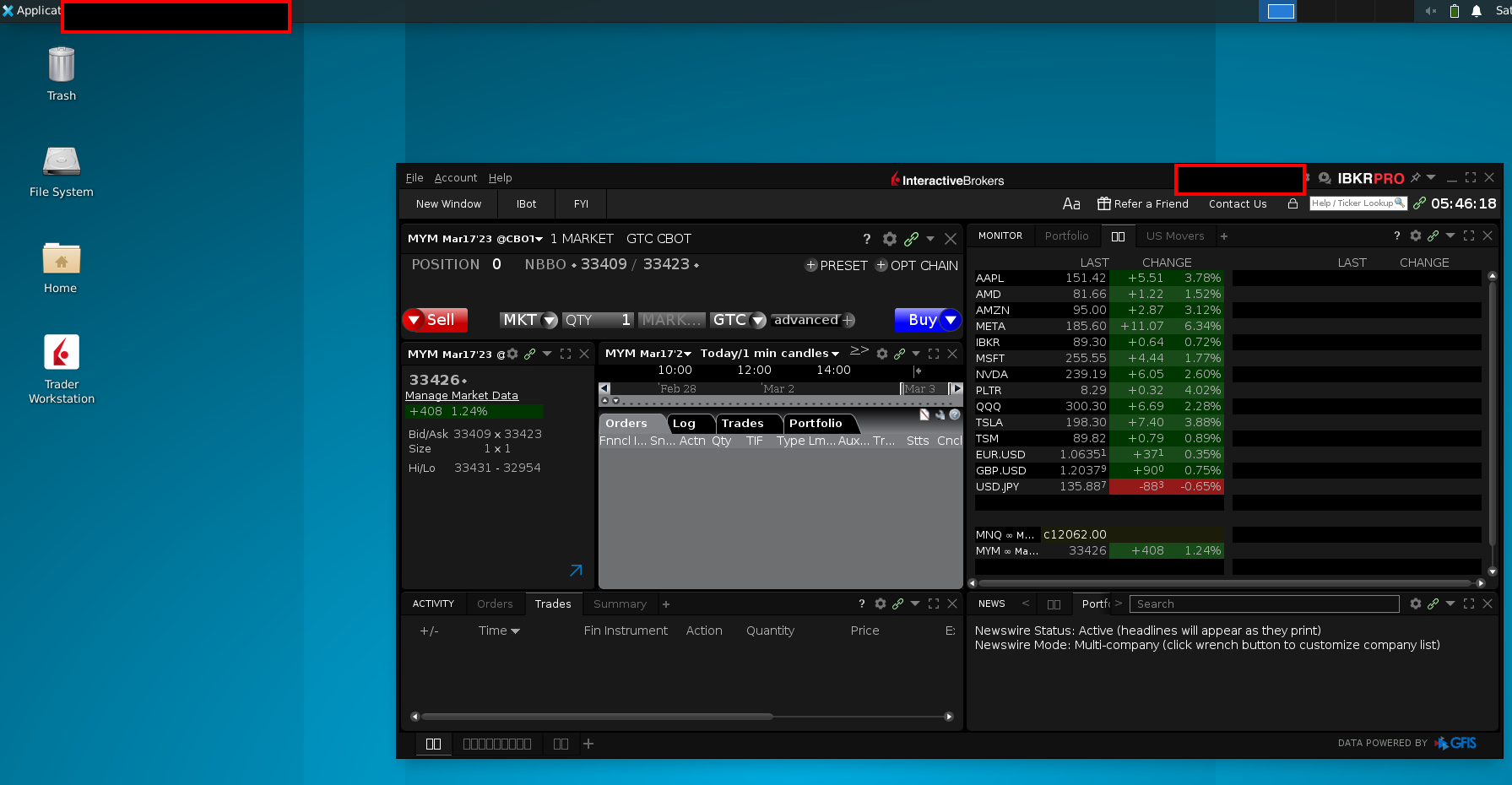Screen dimensions: 1512x785
Task: Click the green link icon beside clock
Action: 1419,203
